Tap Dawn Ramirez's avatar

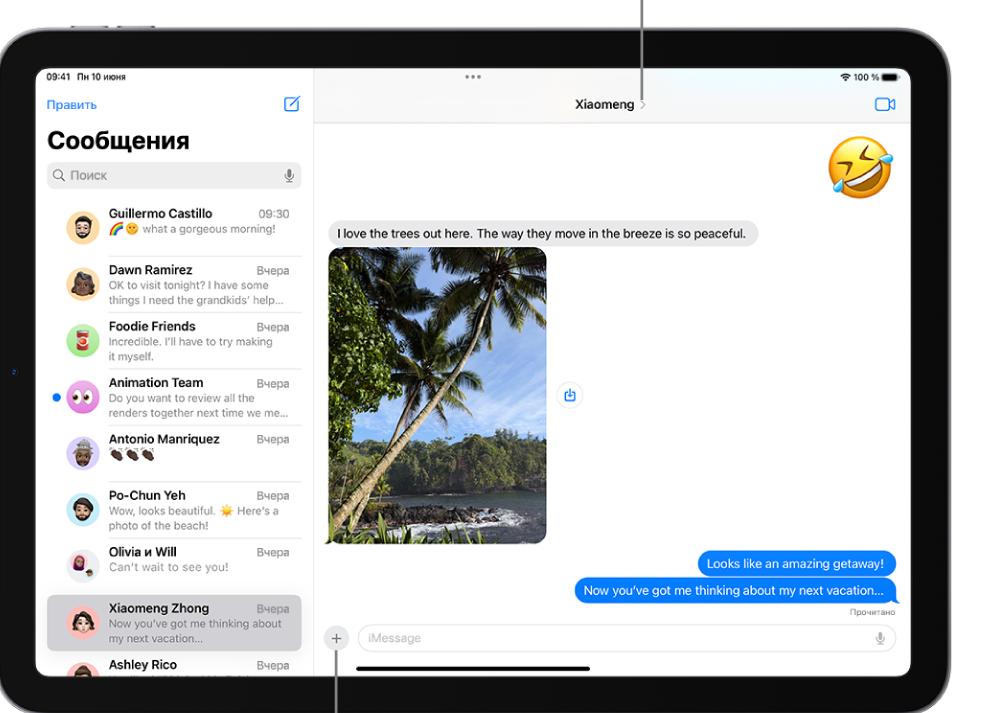[83, 284]
